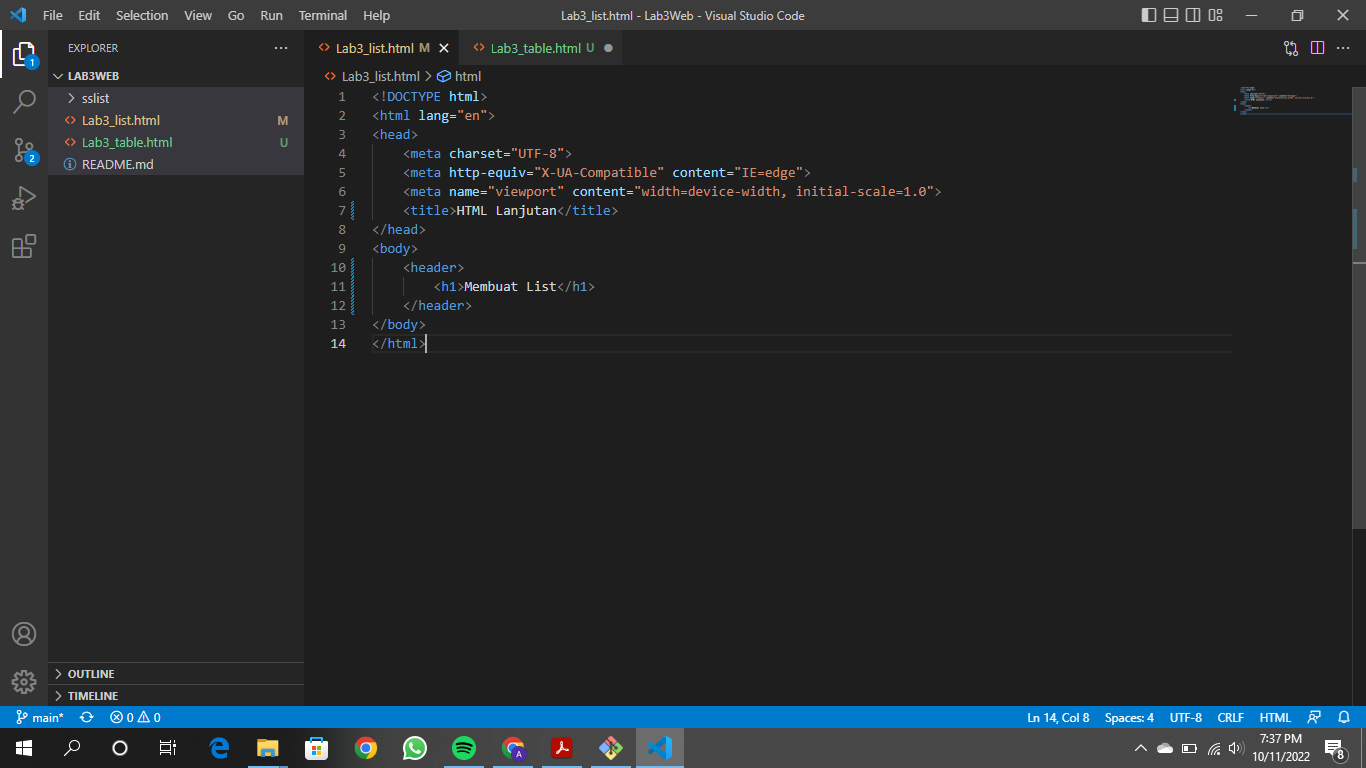The image size is (1366, 768).
Task: Click UTF-8 encoding in status bar
Action: pyautogui.click(x=1185, y=718)
